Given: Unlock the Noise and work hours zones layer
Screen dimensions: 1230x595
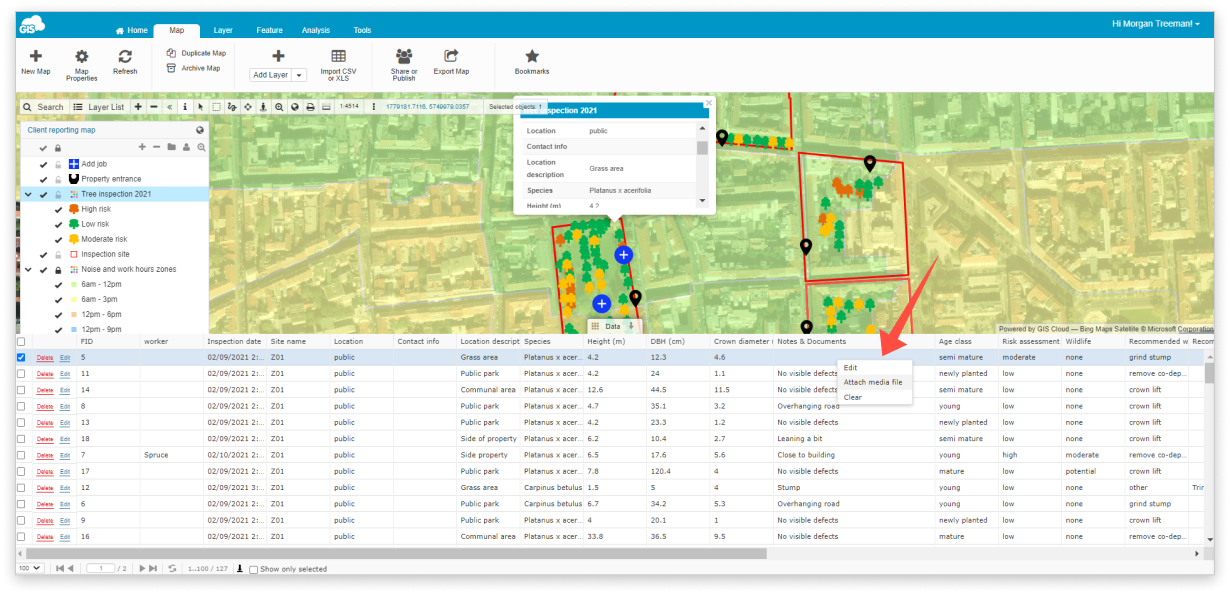Looking at the screenshot, I should click(57, 269).
